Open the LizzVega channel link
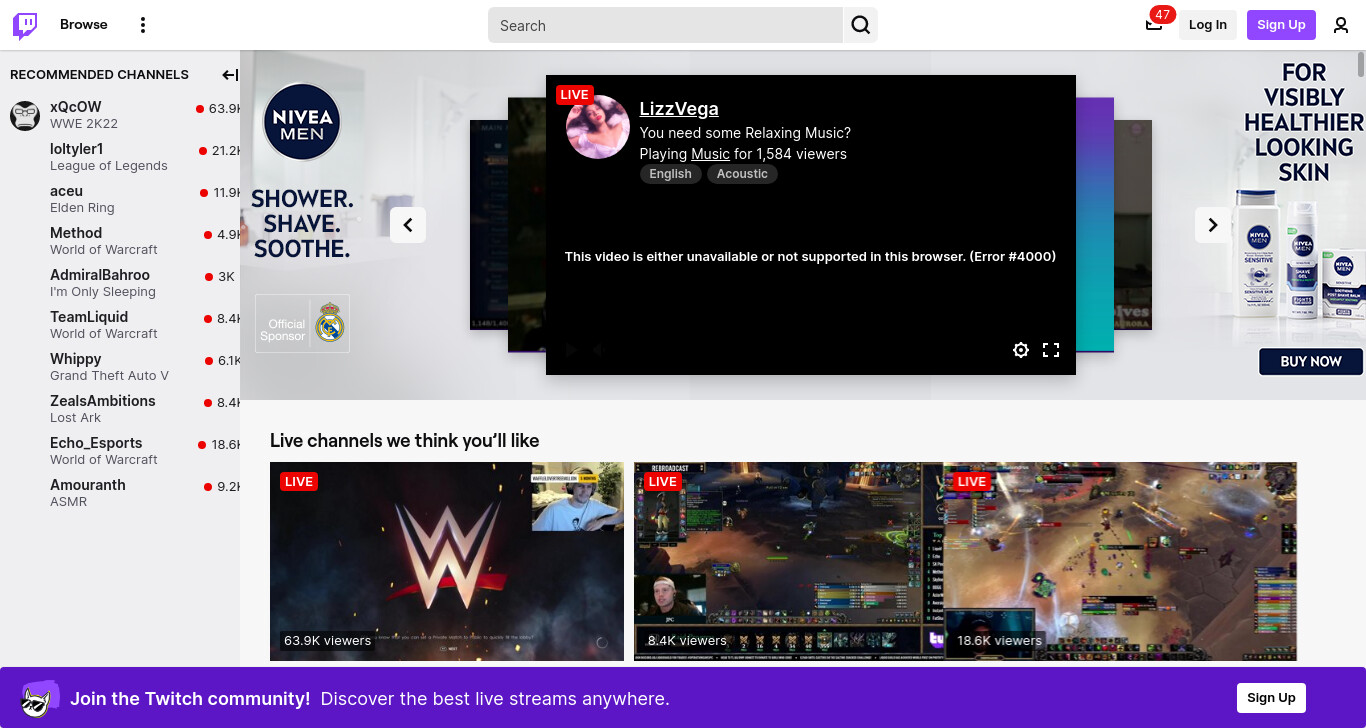 pyautogui.click(x=679, y=109)
